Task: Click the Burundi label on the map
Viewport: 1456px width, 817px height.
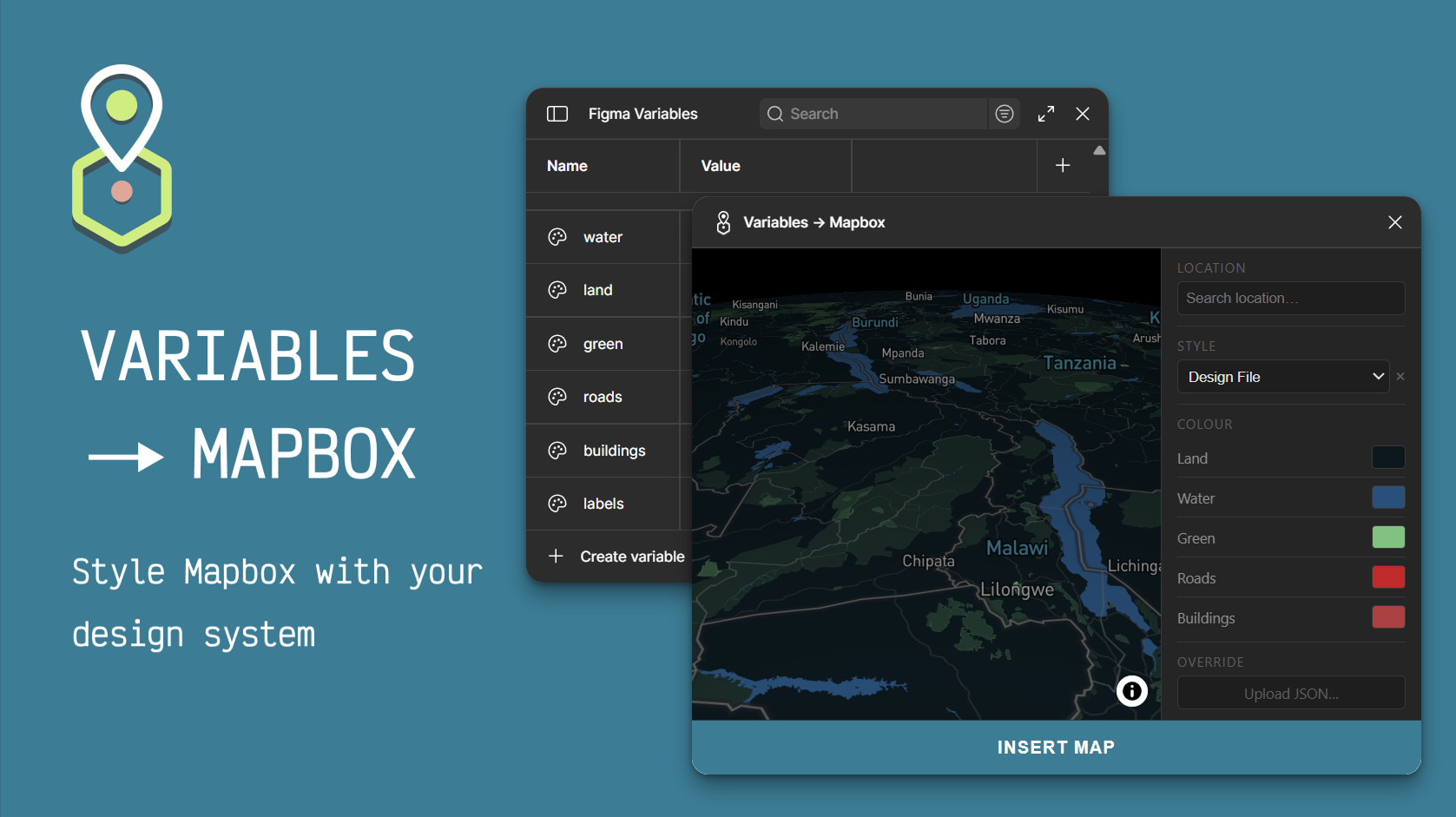Action: pyautogui.click(x=875, y=322)
